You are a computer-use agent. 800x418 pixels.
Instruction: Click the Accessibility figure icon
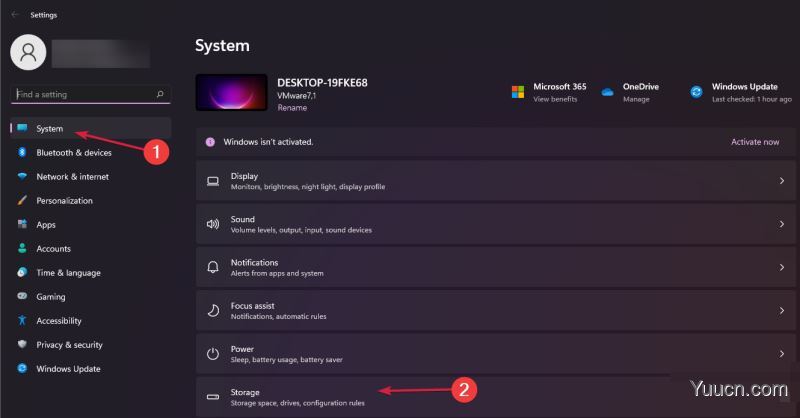[x=22, y=320]
